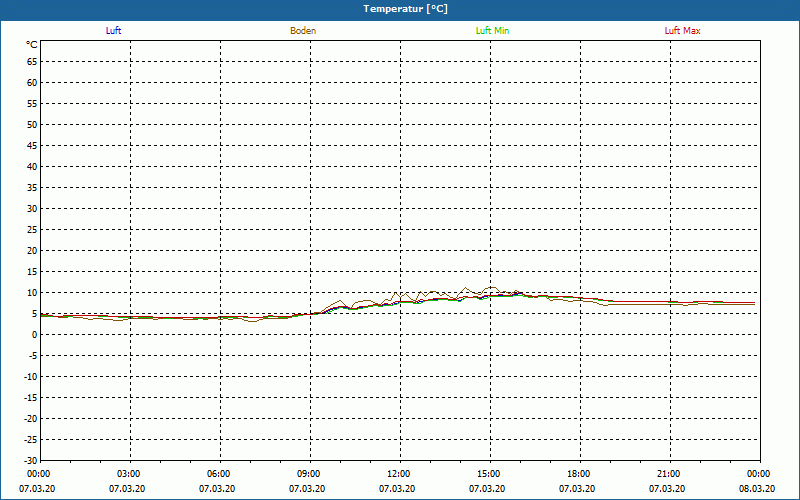Click the °C unit label on axis
800x500 pixels.
(32, 45)
